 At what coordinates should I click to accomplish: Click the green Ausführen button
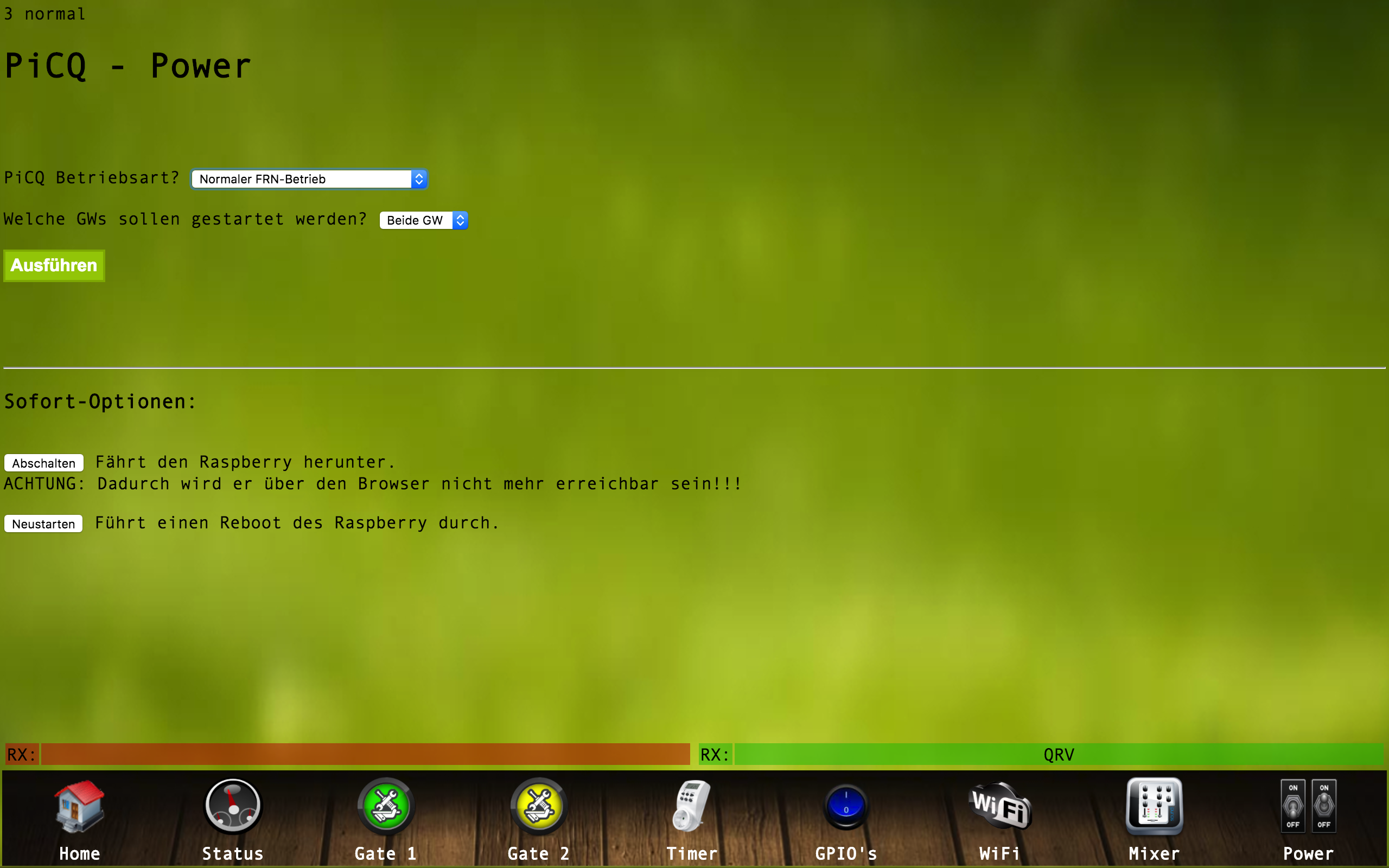[54, 265]
